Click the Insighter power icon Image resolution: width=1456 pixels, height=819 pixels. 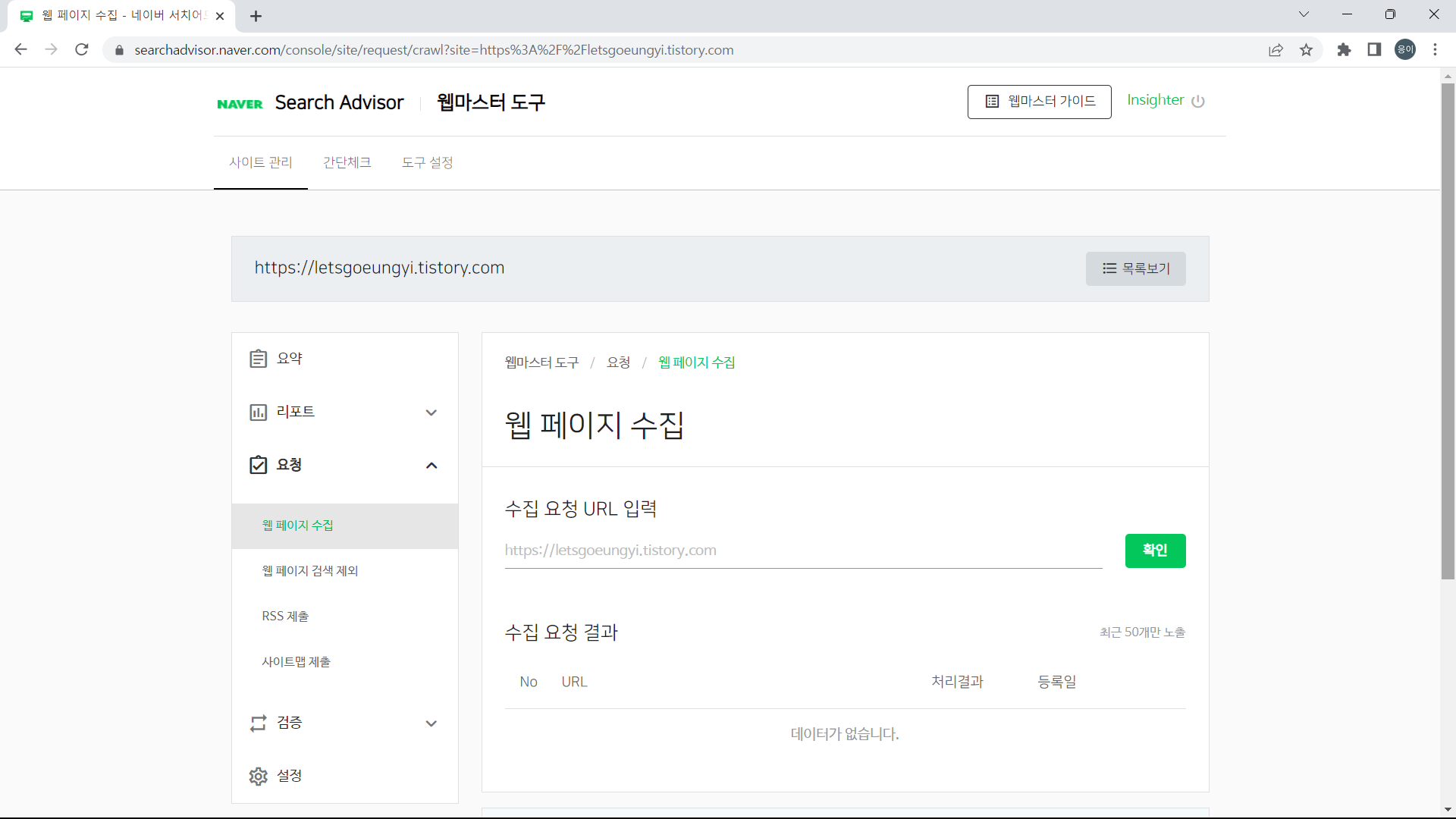point(1199,101)
